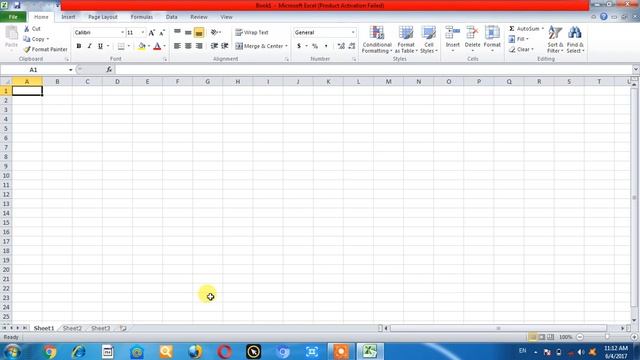Decrease font size with Shrink Font
Image resolution: width=640 pixels, height=360 pixels.
click(162, 33)
